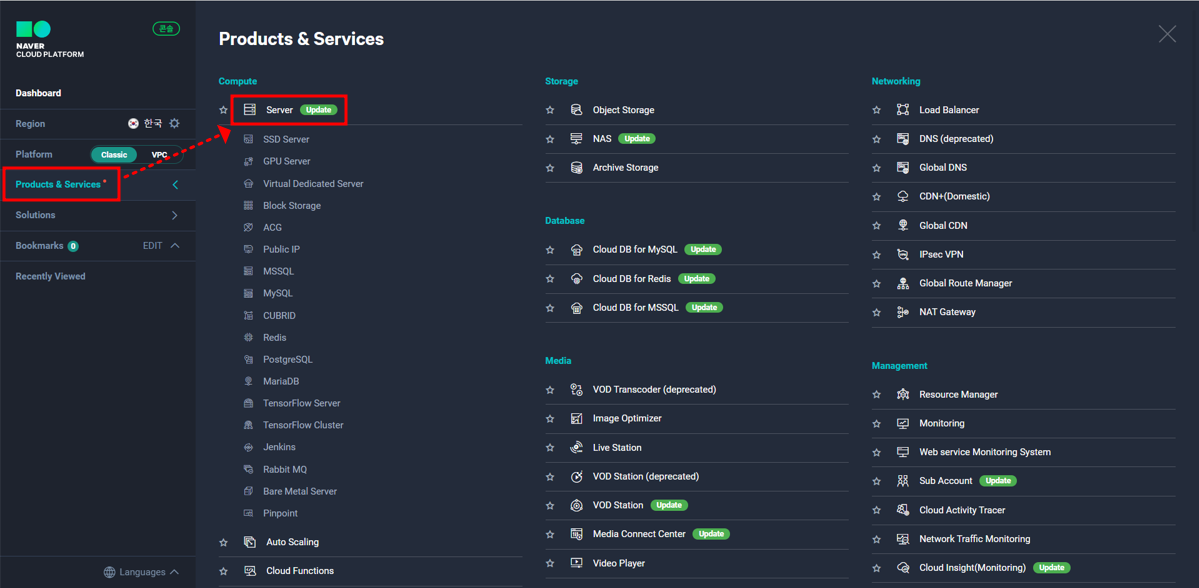1199x588 pixels.
Task: Open Dashboard in the sidebar
Action: 38,93
